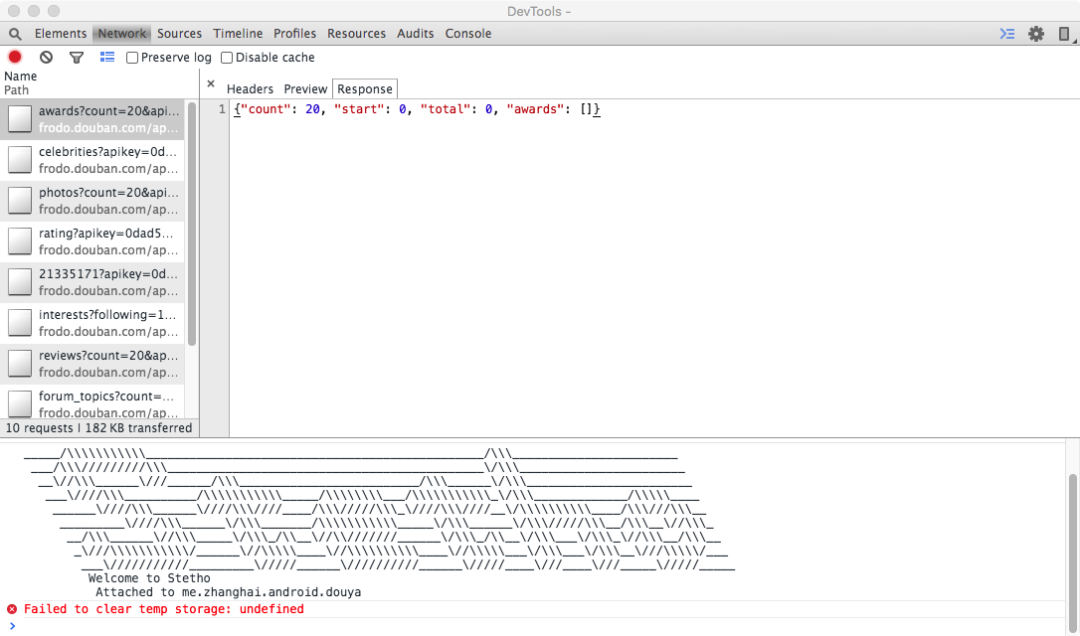
Task: Select the photos?count=20 request row
Action: (92, 201)
